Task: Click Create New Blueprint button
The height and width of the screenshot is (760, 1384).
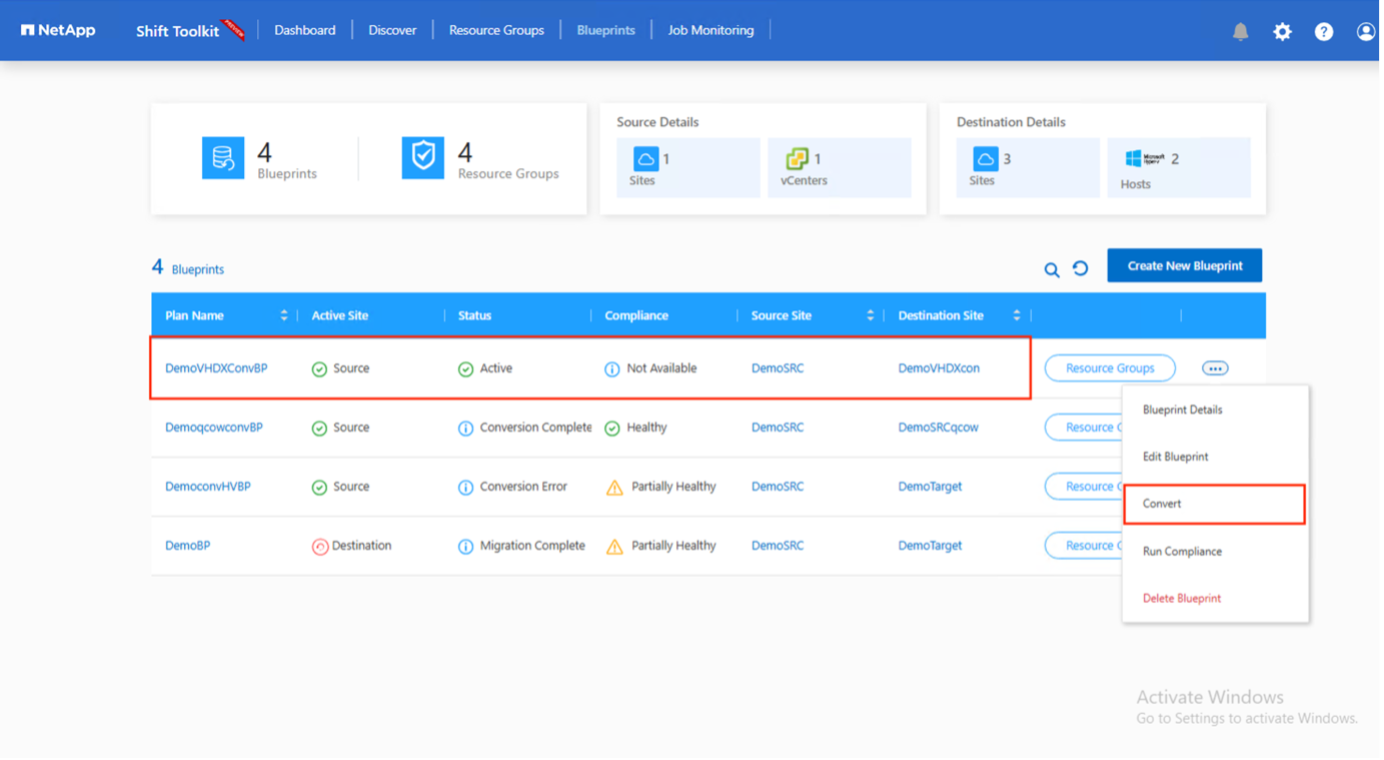Action: [x=1184, y=266]
